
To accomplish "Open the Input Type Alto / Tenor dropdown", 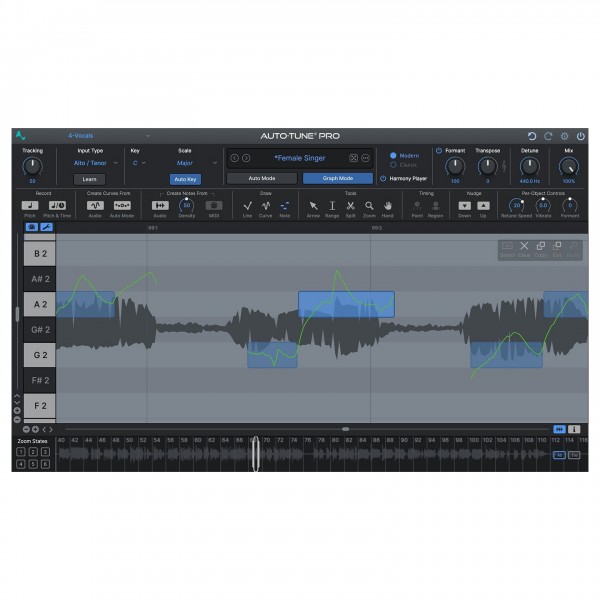I will click(x=96, y=163).
